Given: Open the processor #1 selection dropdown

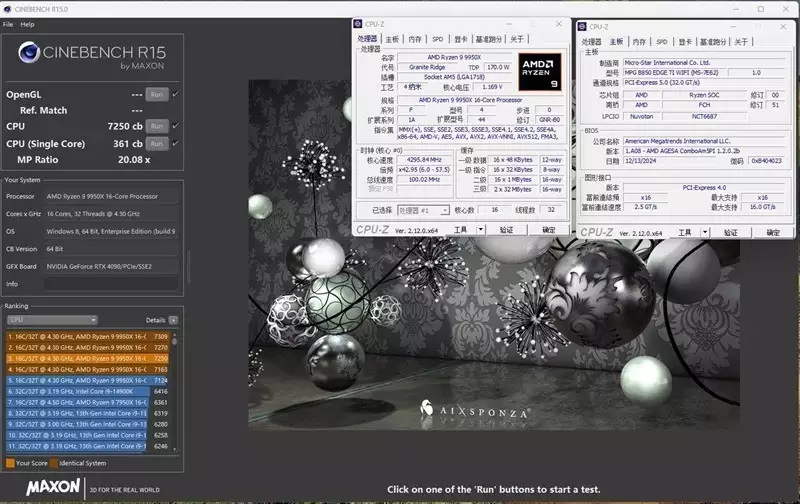Looking at the screenshot, I should (423, 210).
